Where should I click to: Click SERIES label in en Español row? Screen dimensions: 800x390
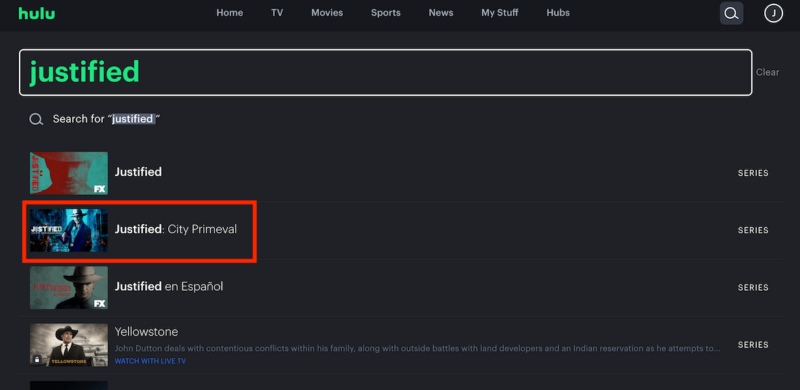[x=753, y=287]
